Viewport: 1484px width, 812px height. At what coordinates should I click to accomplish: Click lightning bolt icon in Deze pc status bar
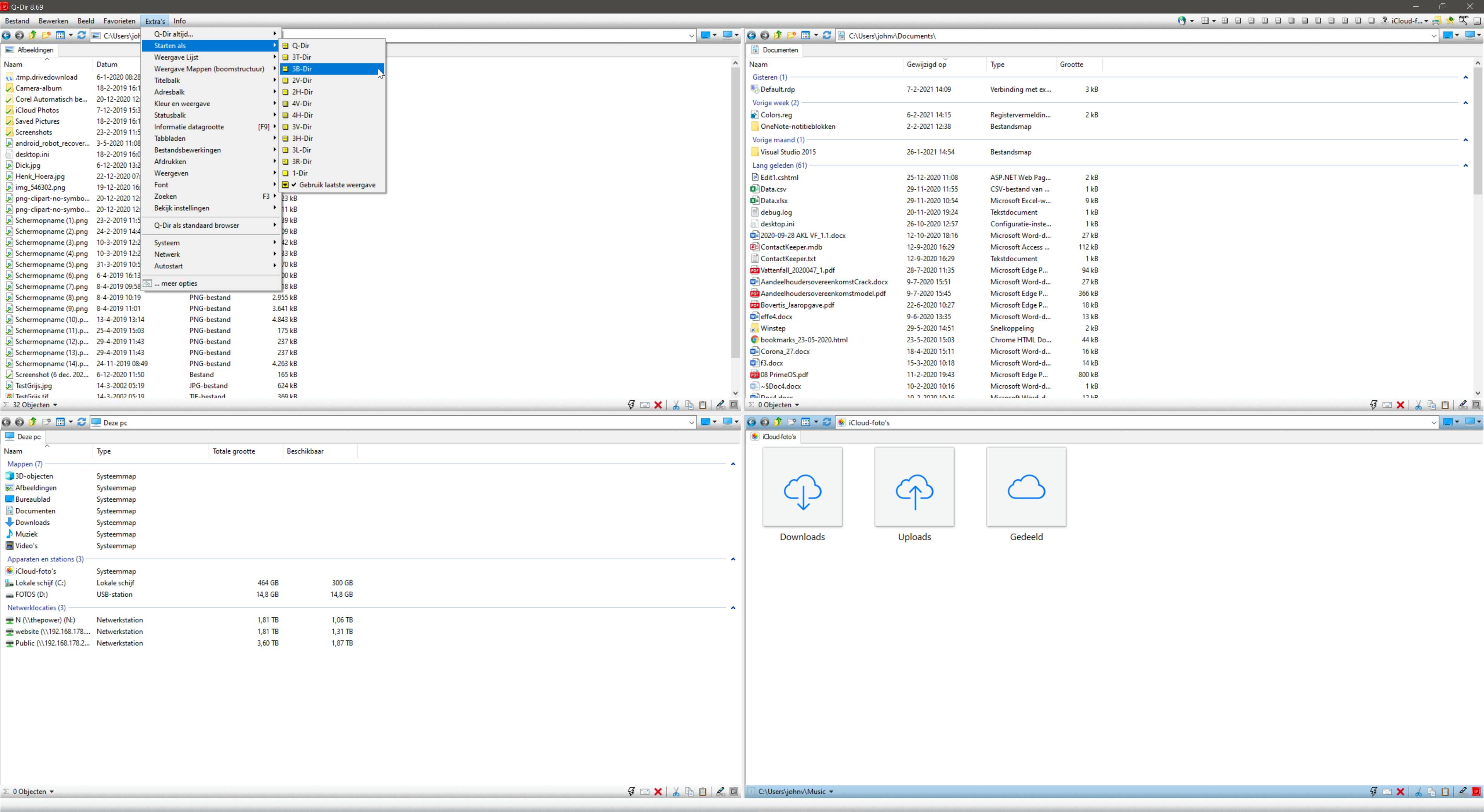[631, 792]
